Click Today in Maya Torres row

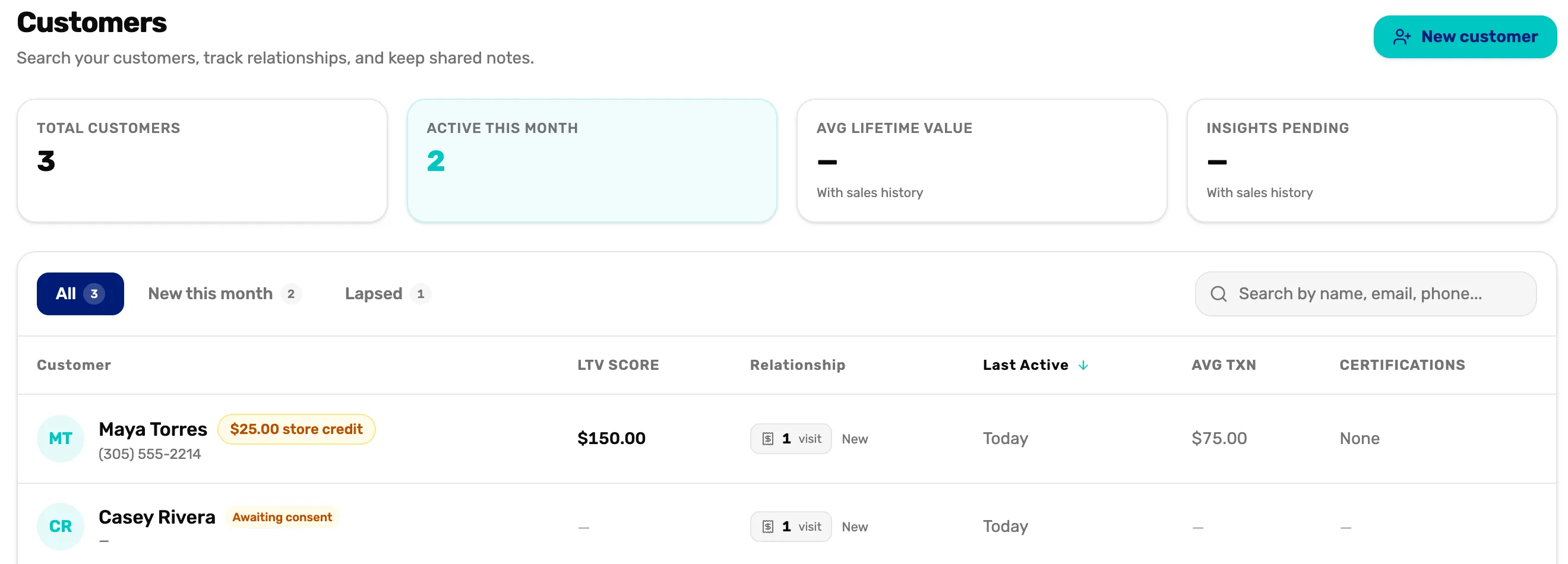pos(1005,439)
